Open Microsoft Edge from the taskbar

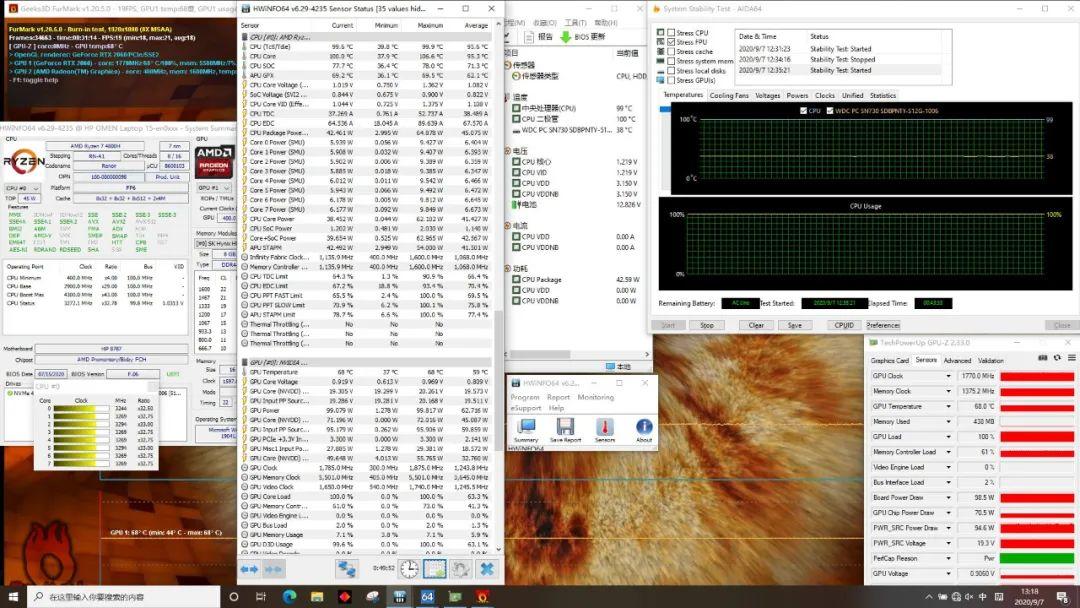(x=289, y=597)
